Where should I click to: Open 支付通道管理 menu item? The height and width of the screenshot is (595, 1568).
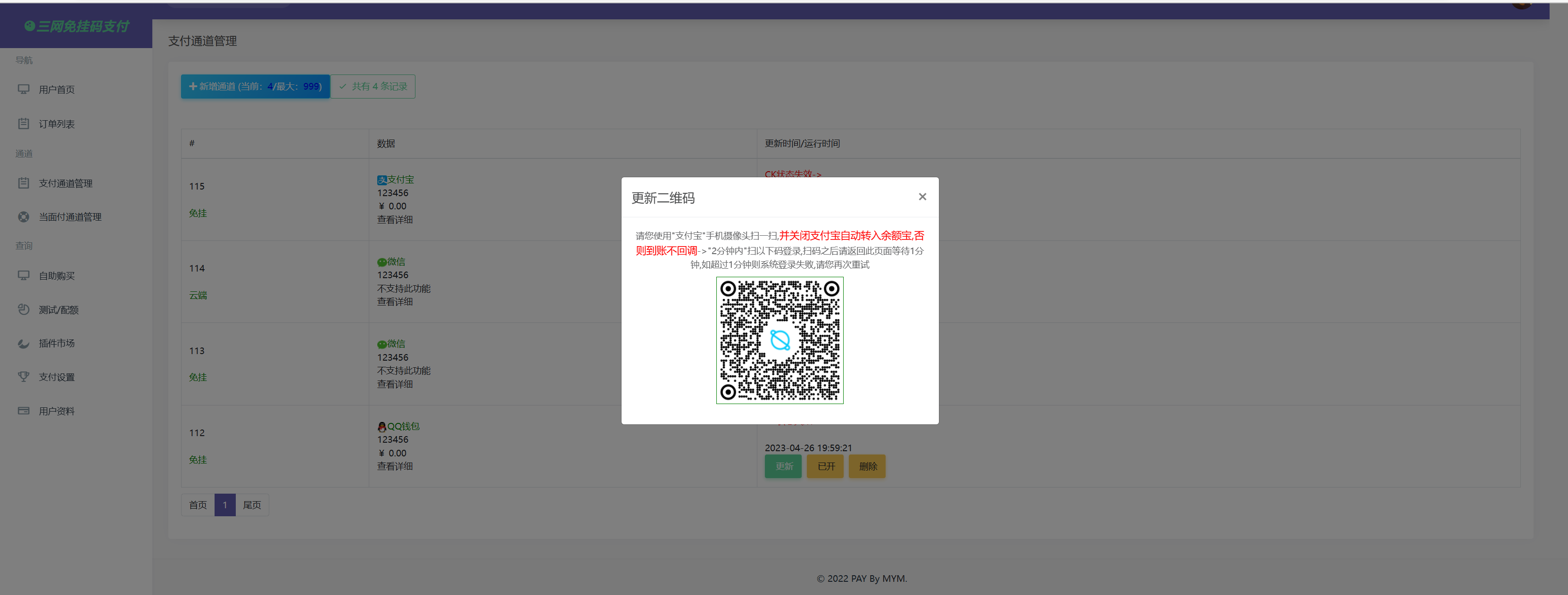[66, 183]
